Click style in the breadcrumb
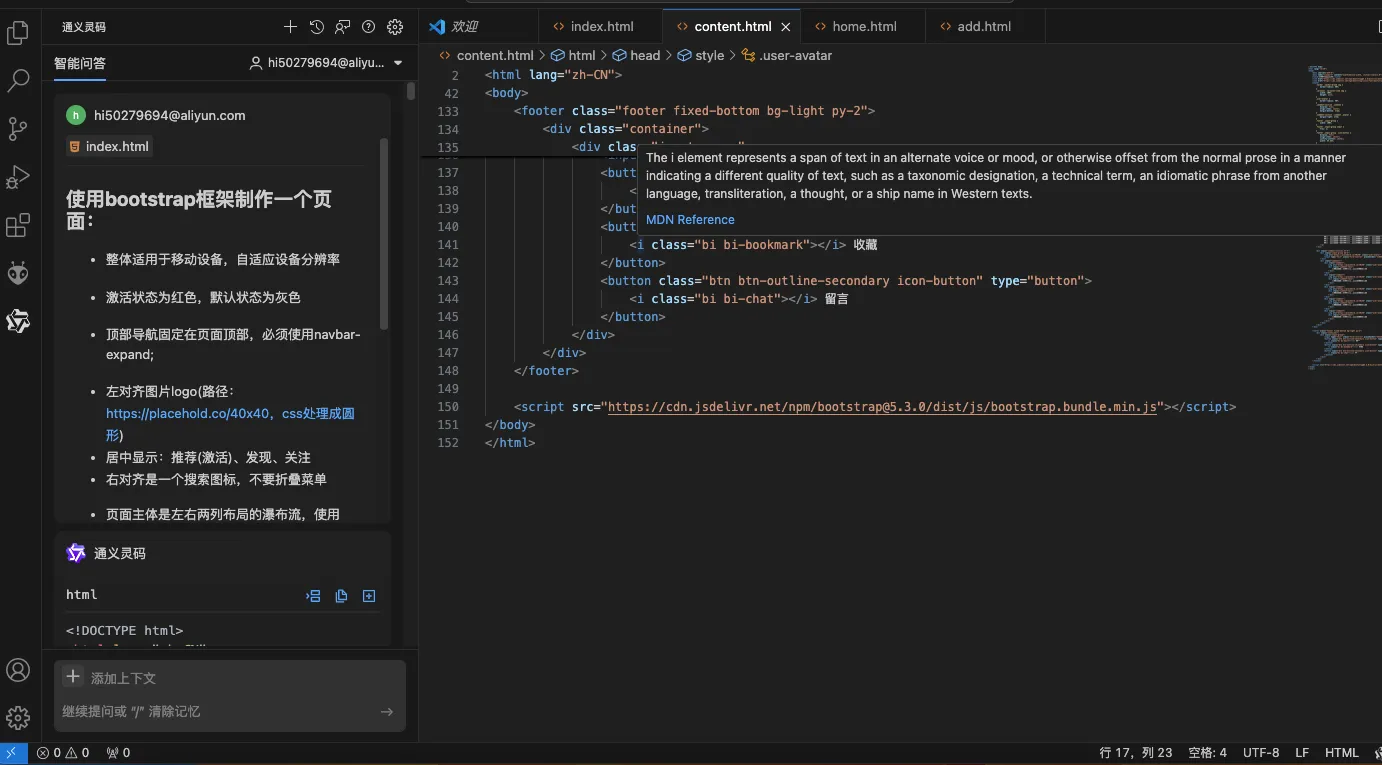 [x=709, y=55]
